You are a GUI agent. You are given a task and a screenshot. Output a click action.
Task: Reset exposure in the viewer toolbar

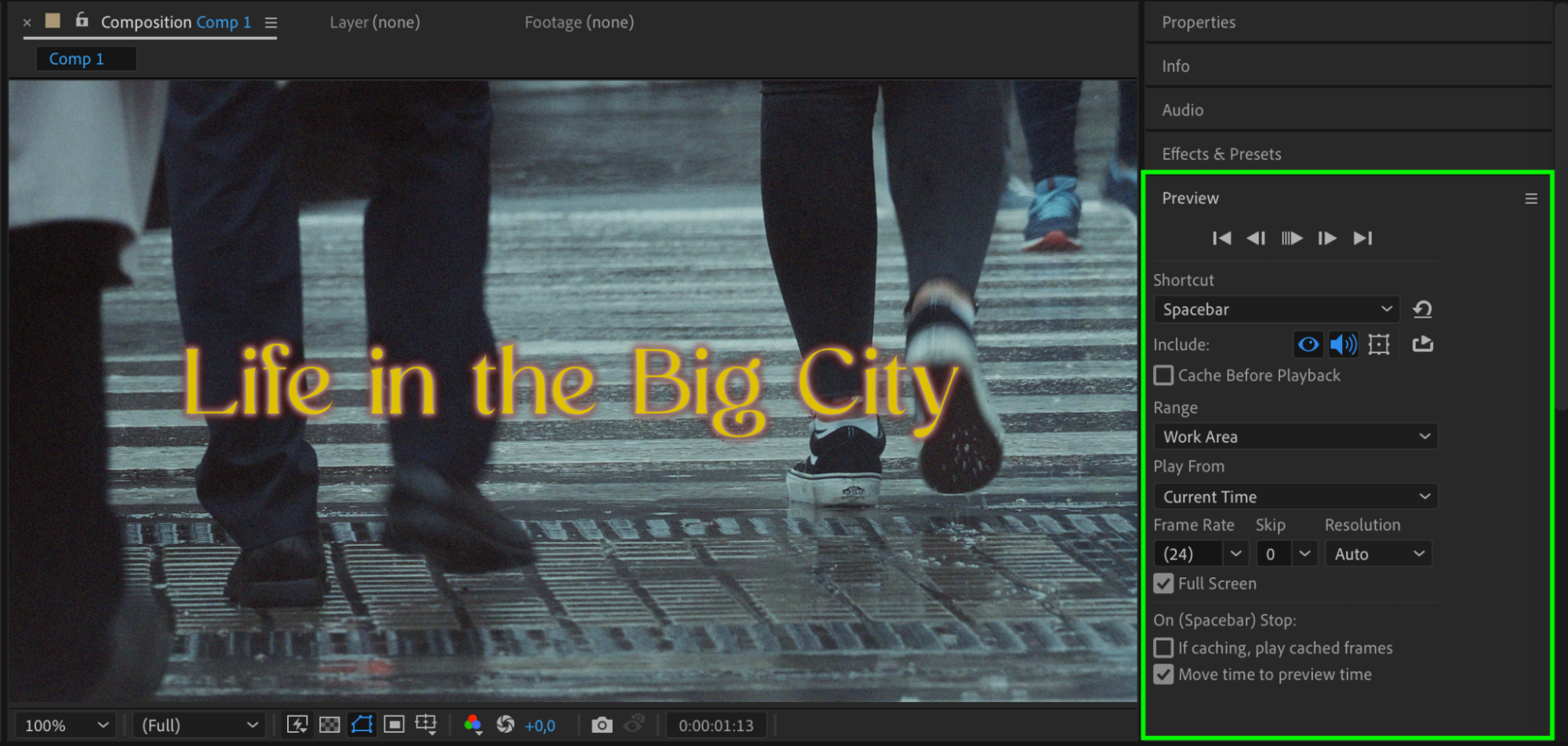point(505,725)
